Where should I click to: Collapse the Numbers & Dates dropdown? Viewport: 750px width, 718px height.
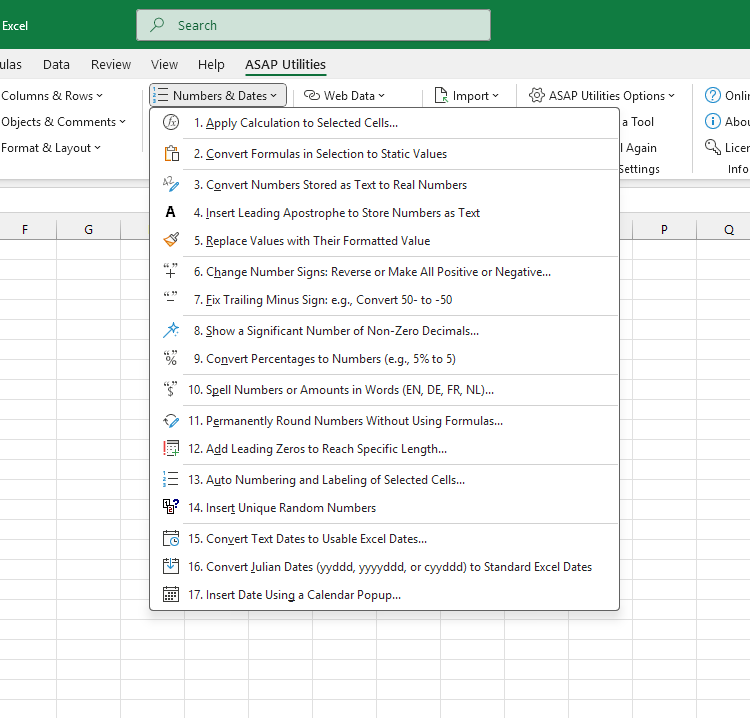pos(218,96)
